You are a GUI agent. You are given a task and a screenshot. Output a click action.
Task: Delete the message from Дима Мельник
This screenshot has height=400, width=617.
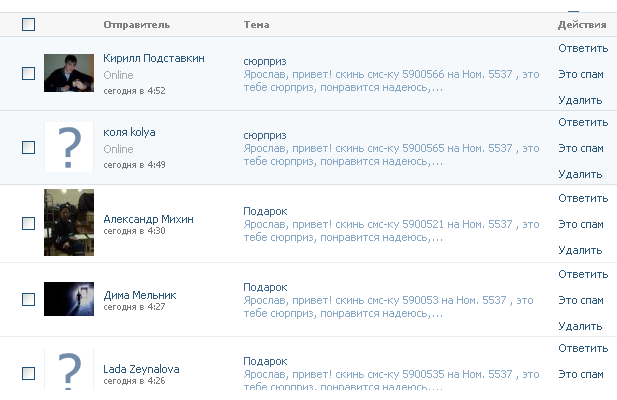(580, 326)
